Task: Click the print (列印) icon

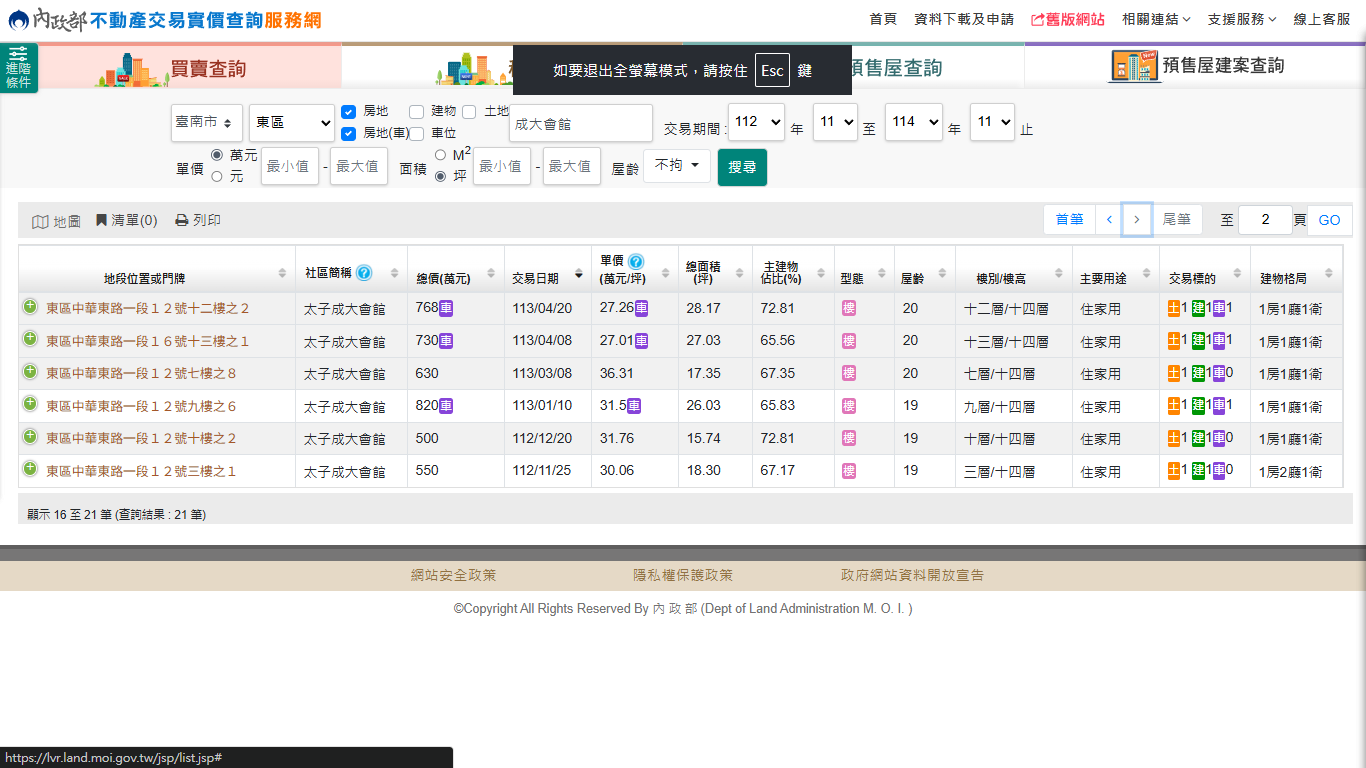Action: pyautogui.click(x=181, y=220)
